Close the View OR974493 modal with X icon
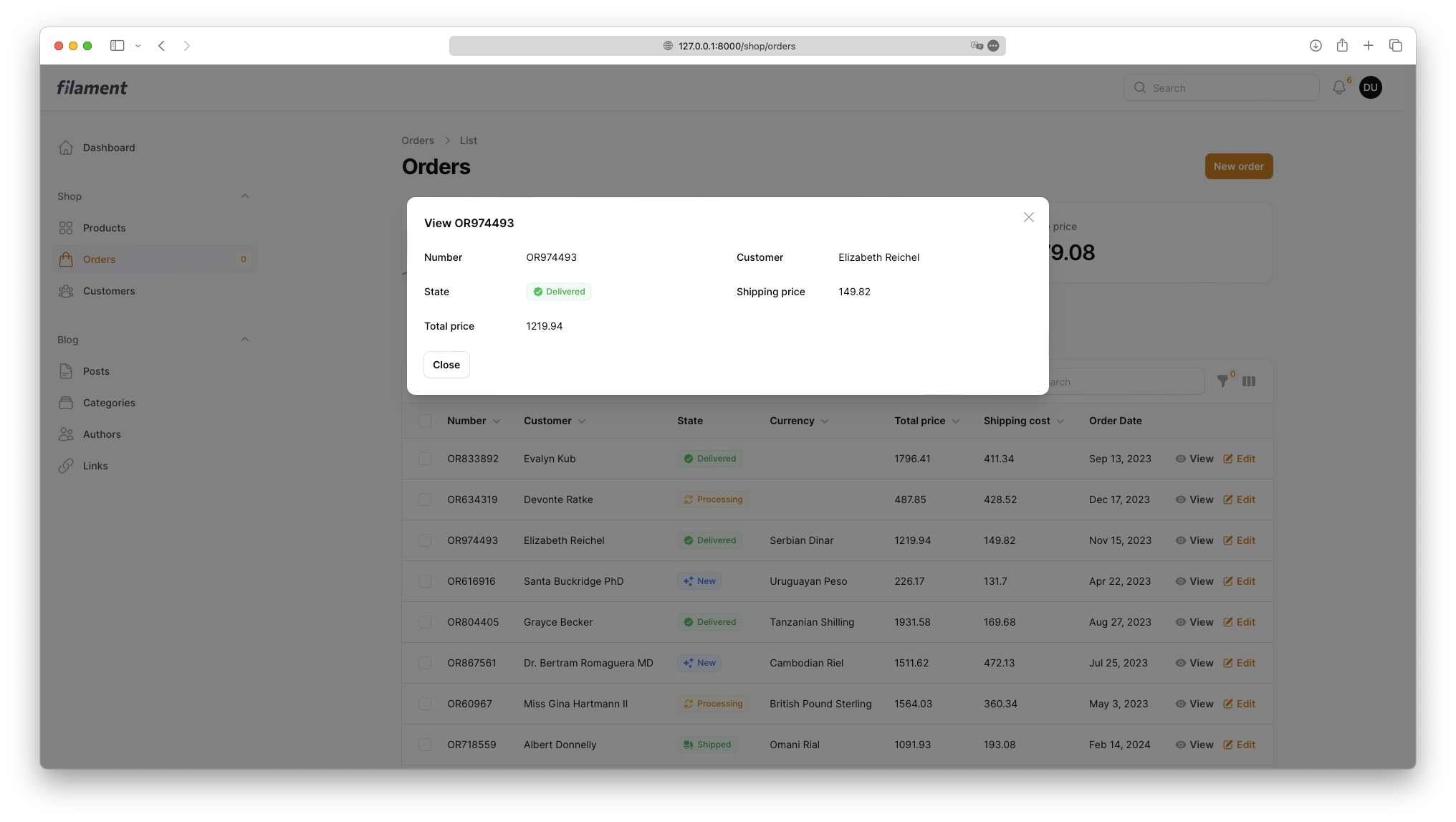This screenshot has height=822, width=1456. pyautogui.click(x=1028, y=217)
